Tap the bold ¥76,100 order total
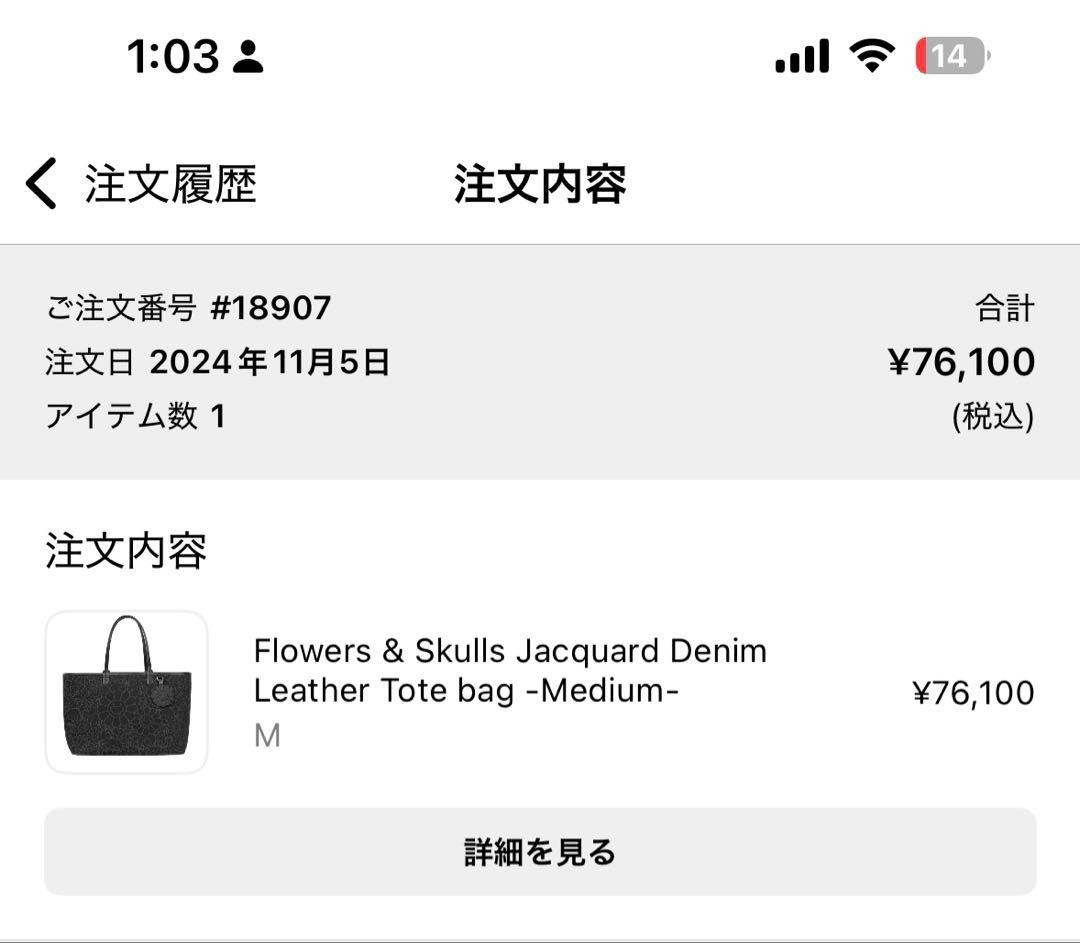This screenshot has width=1080, height=943. (x=961, y=362)
